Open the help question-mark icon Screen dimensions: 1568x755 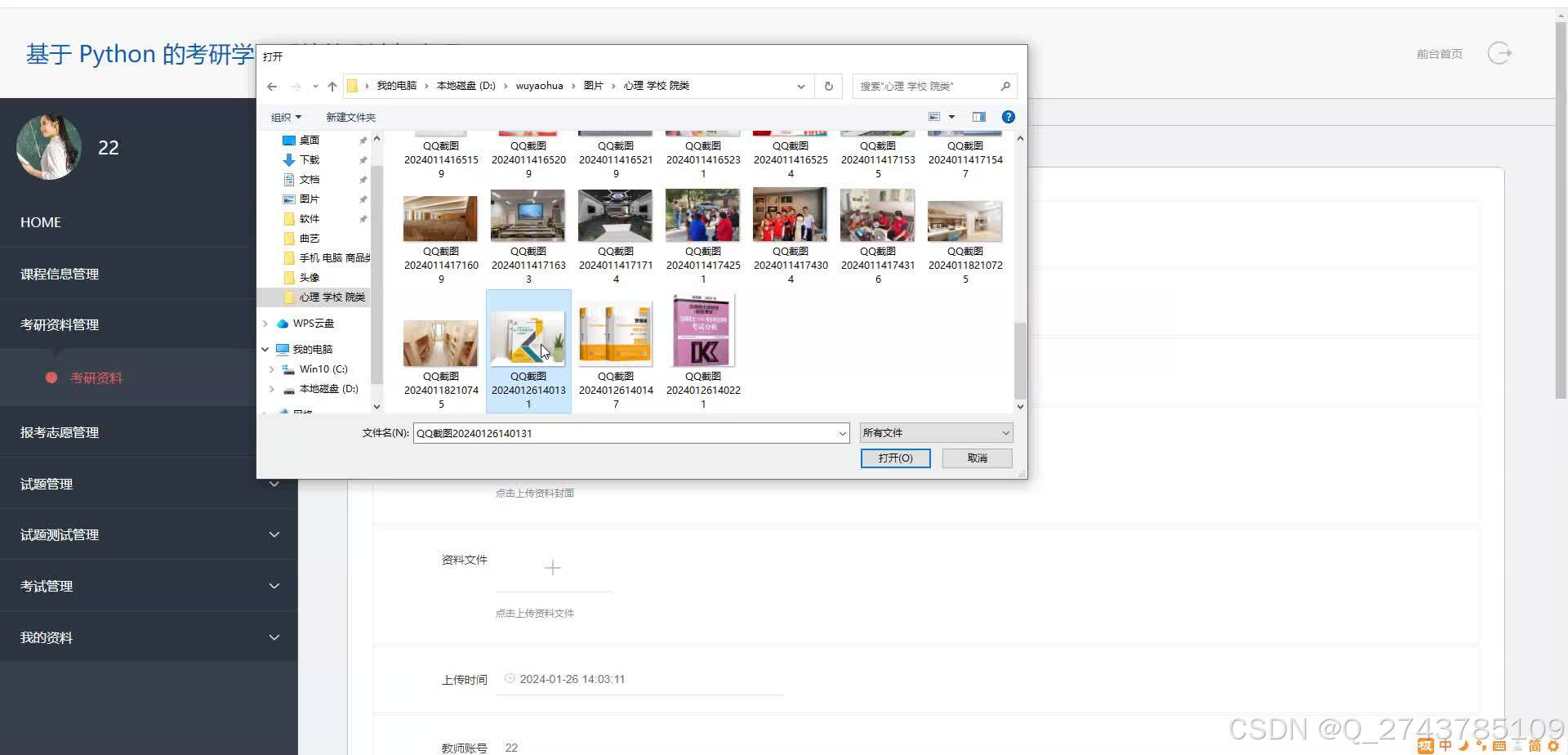[1008, 117]
